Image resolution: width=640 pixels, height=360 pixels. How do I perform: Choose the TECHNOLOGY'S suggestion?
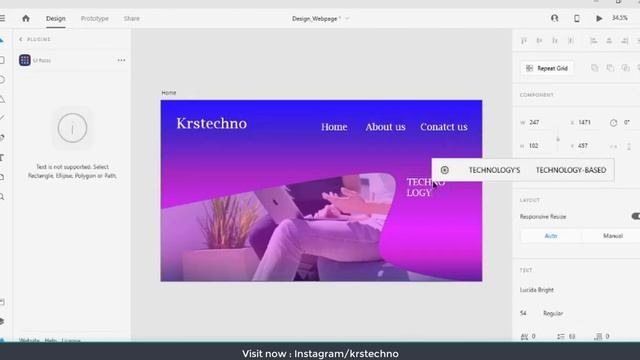[x=494, y=170]
